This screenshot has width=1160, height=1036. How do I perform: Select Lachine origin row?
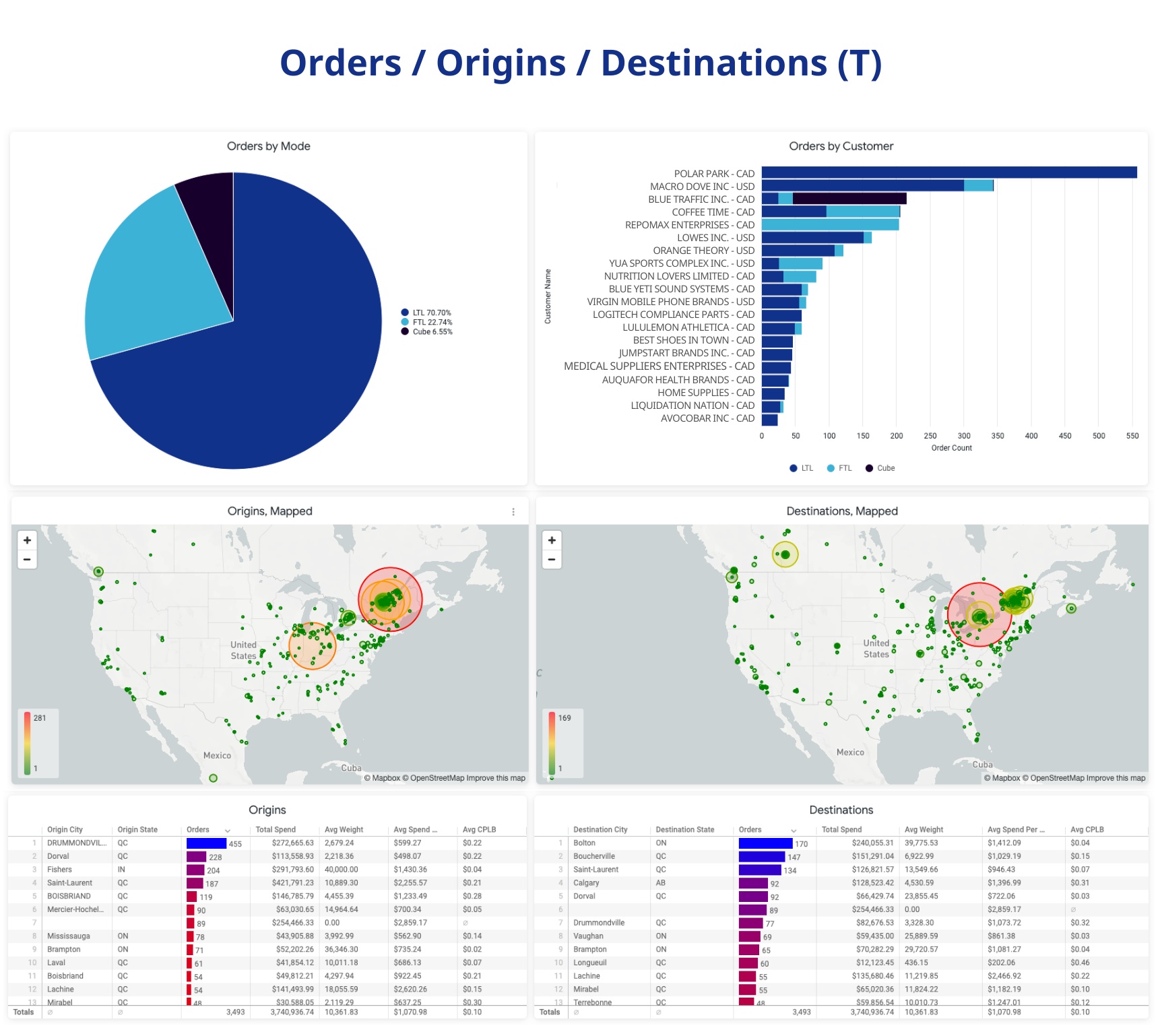[x=267, y=990]
